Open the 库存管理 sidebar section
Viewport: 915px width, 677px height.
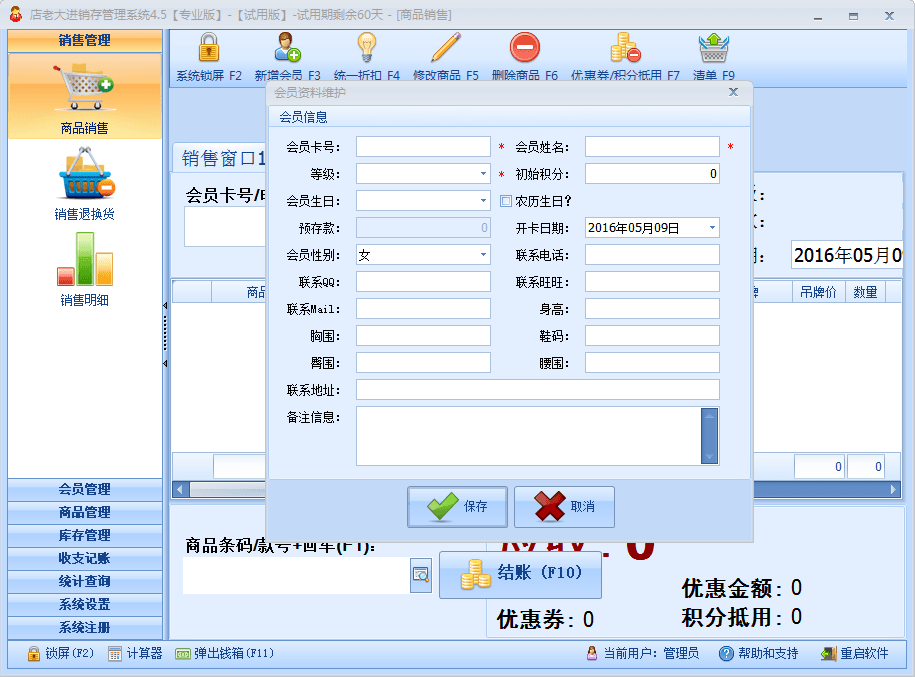pyautogui.click(x=85, y=535)
